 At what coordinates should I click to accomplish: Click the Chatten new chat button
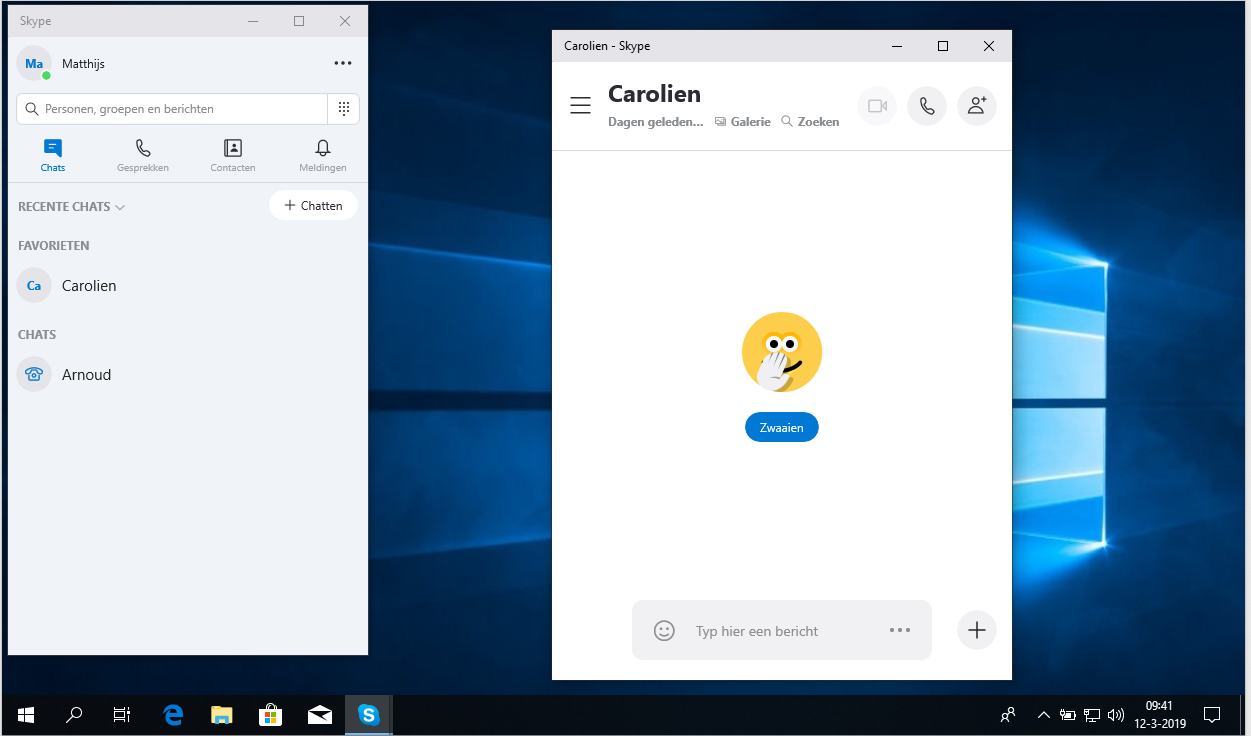[313, 205]
